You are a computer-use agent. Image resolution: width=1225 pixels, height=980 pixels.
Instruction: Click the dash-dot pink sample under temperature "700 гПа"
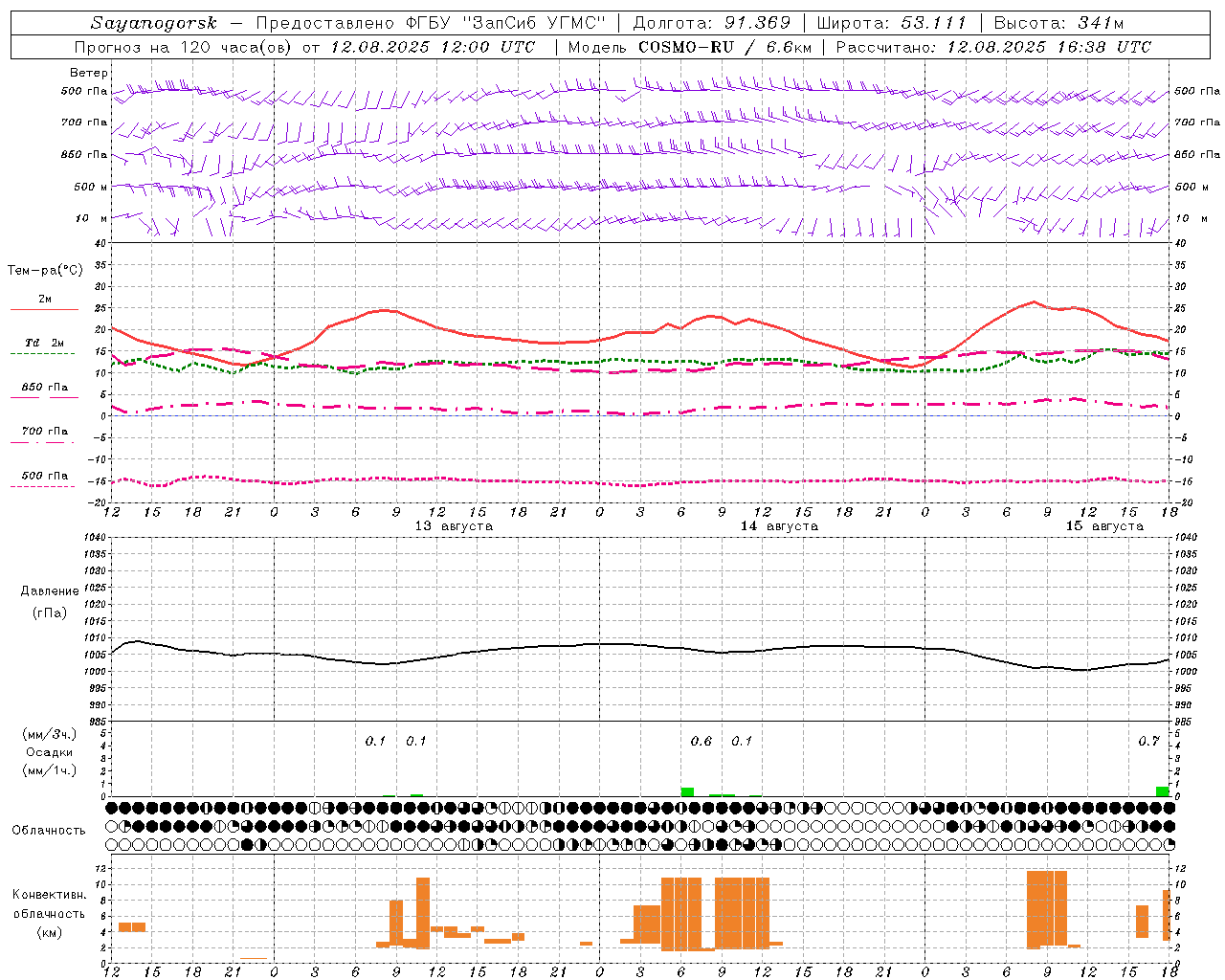tap(42, 442)
